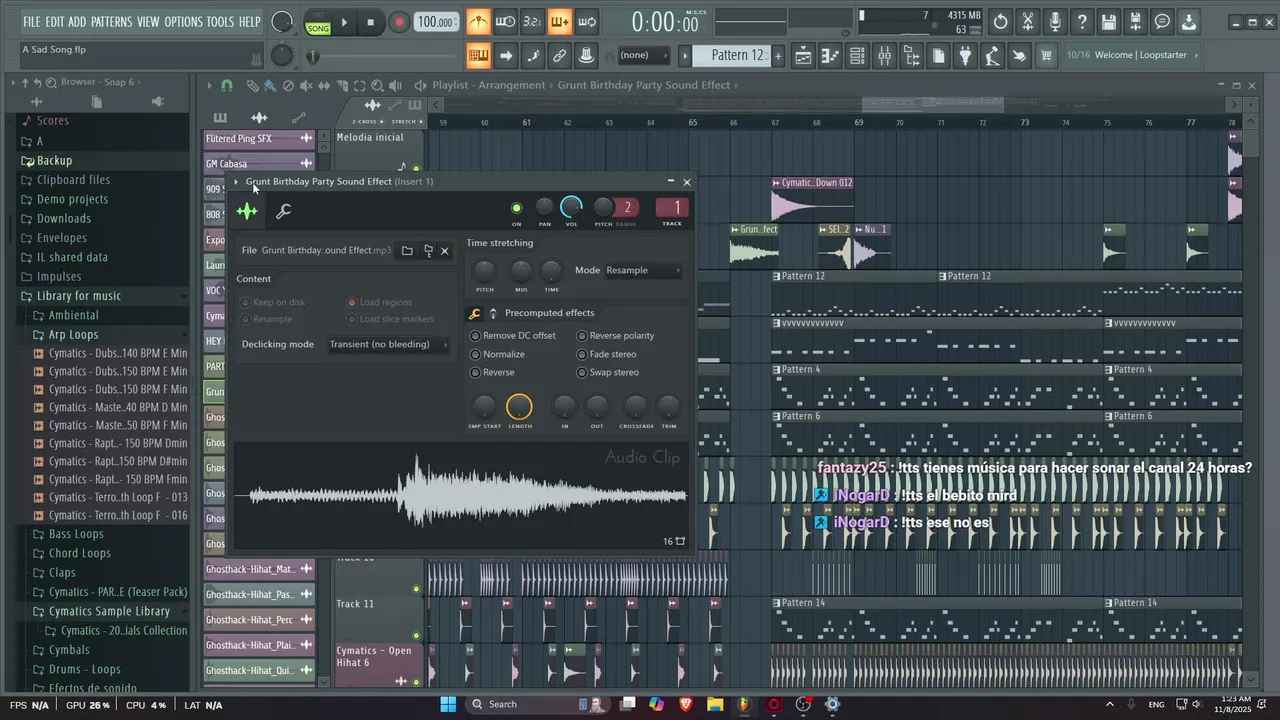Open the PATTERNS menu

[x=111, y=21]
